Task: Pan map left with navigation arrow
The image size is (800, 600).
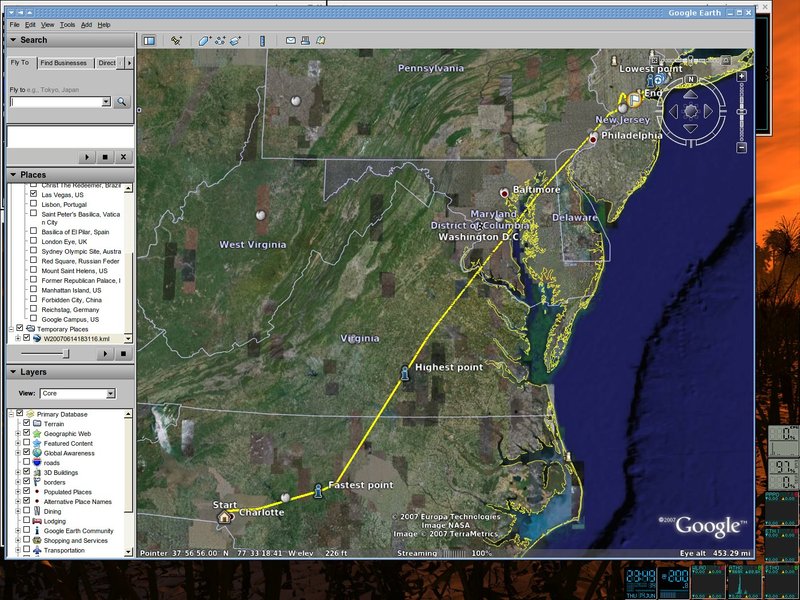Action: (x=673, y=111)
